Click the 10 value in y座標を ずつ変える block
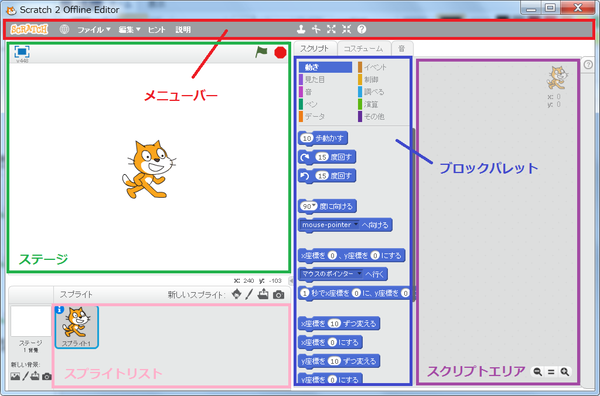This screenshot has width=600, height=396. (334, 361)
